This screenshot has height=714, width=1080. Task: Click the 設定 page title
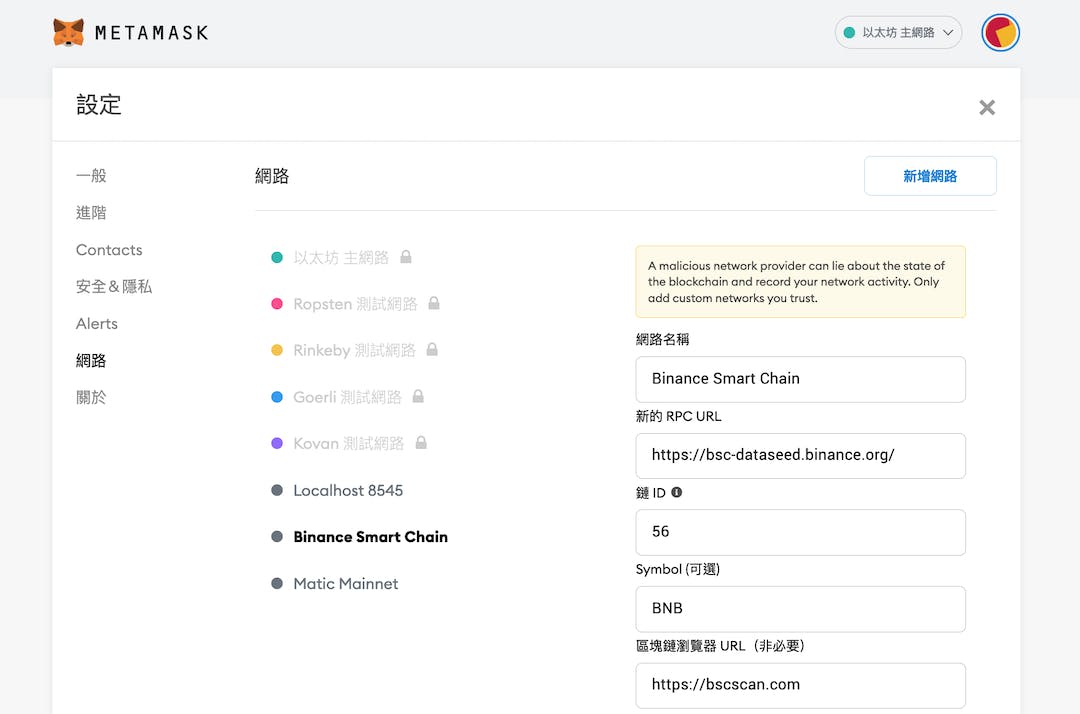click(98, 105)
